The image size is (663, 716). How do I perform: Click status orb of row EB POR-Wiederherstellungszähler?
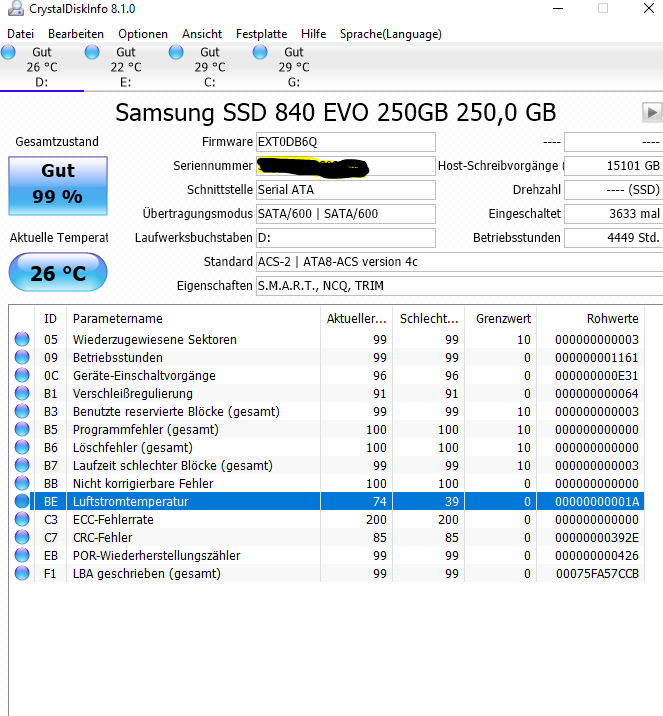click(x=22, y=555)
